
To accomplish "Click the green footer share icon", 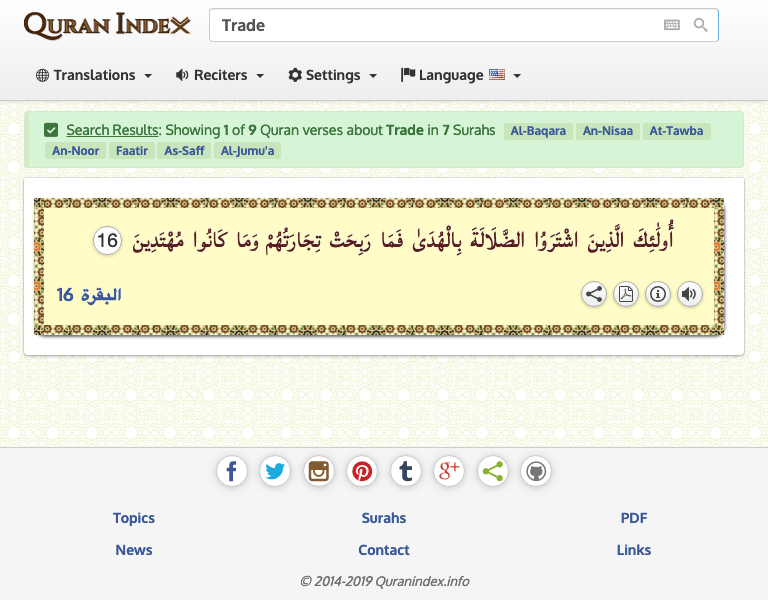I will pos(492,471).
